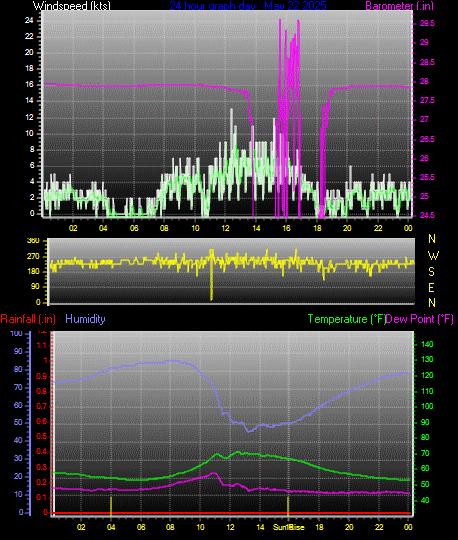The width and height of the screenshot is (458, 540).
Task: Click hour 20 on the windspeed chart time axis
Action: 347,228
